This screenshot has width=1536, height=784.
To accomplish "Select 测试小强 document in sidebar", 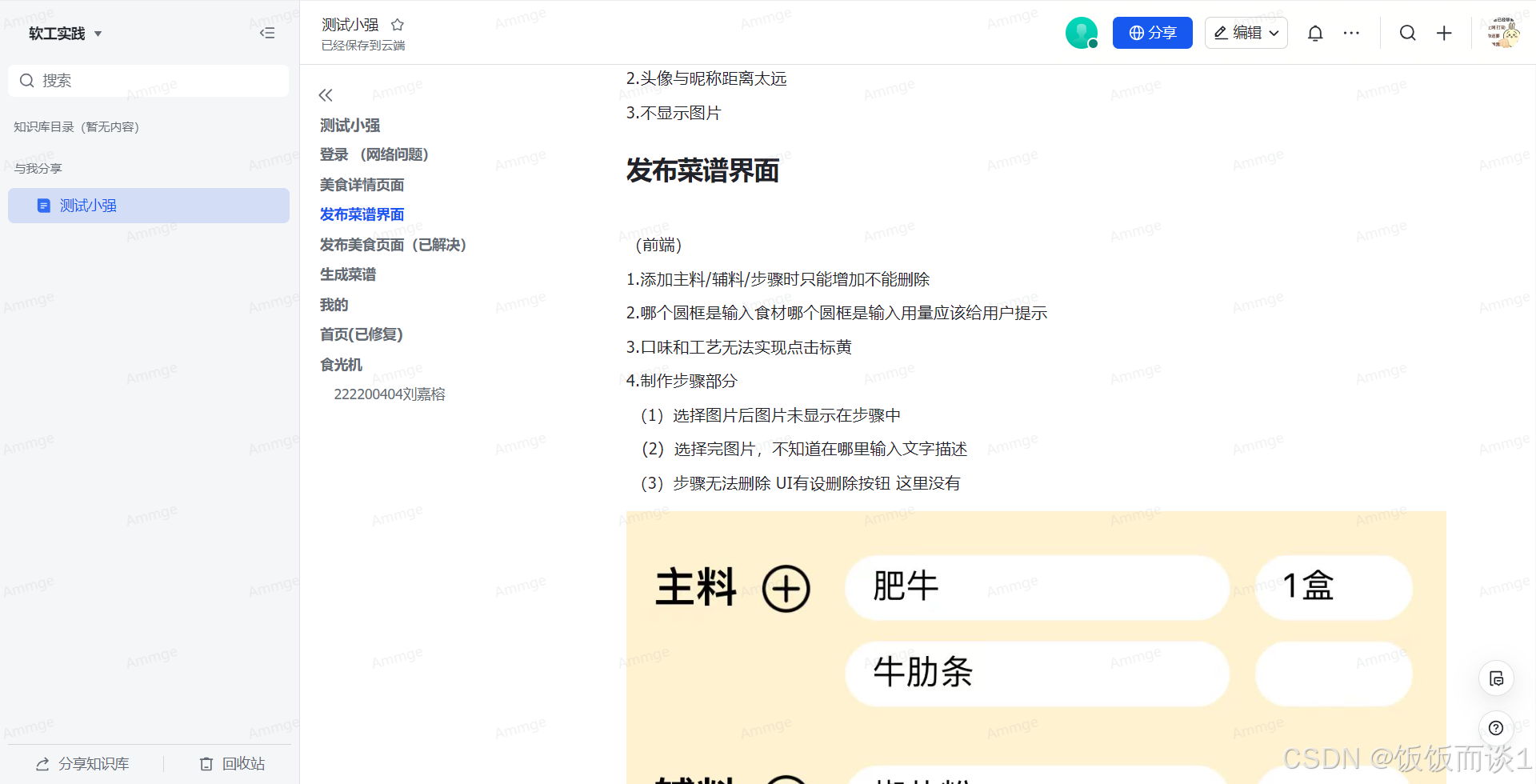I will tap(149, 206).
